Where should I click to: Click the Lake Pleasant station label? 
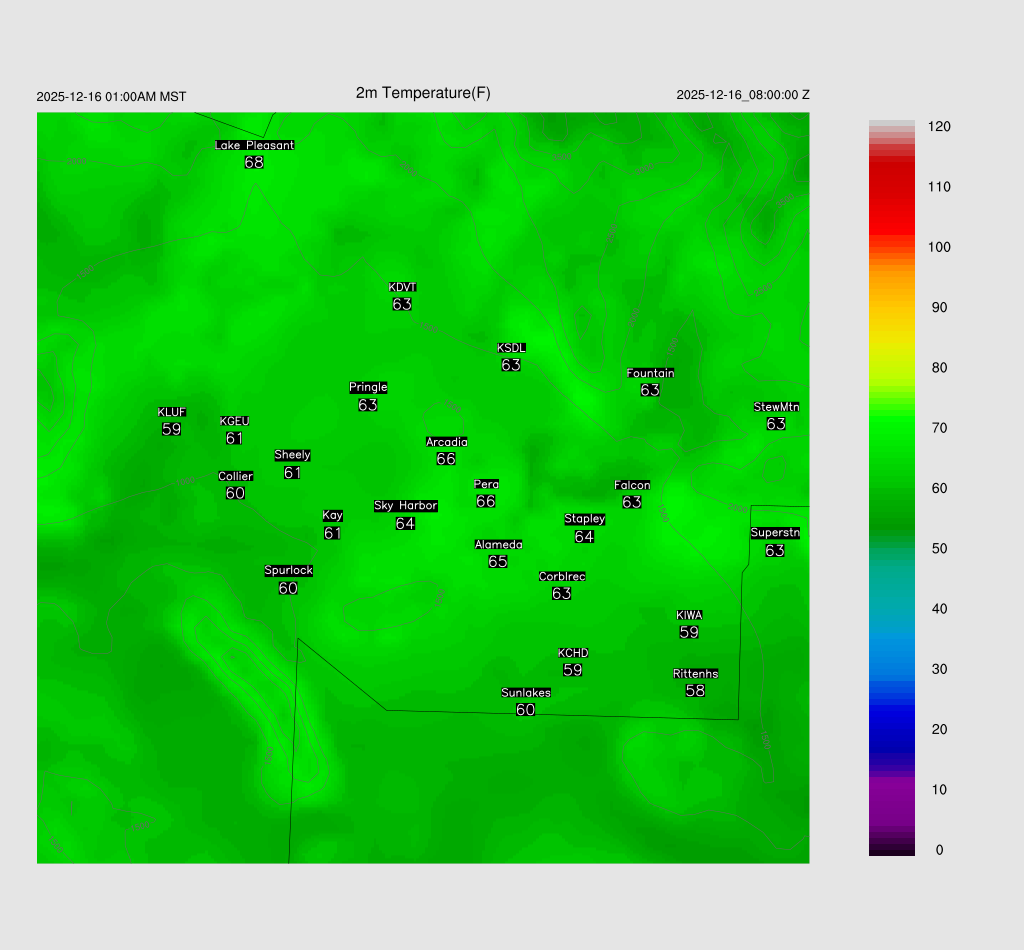[x=254, y=145]
